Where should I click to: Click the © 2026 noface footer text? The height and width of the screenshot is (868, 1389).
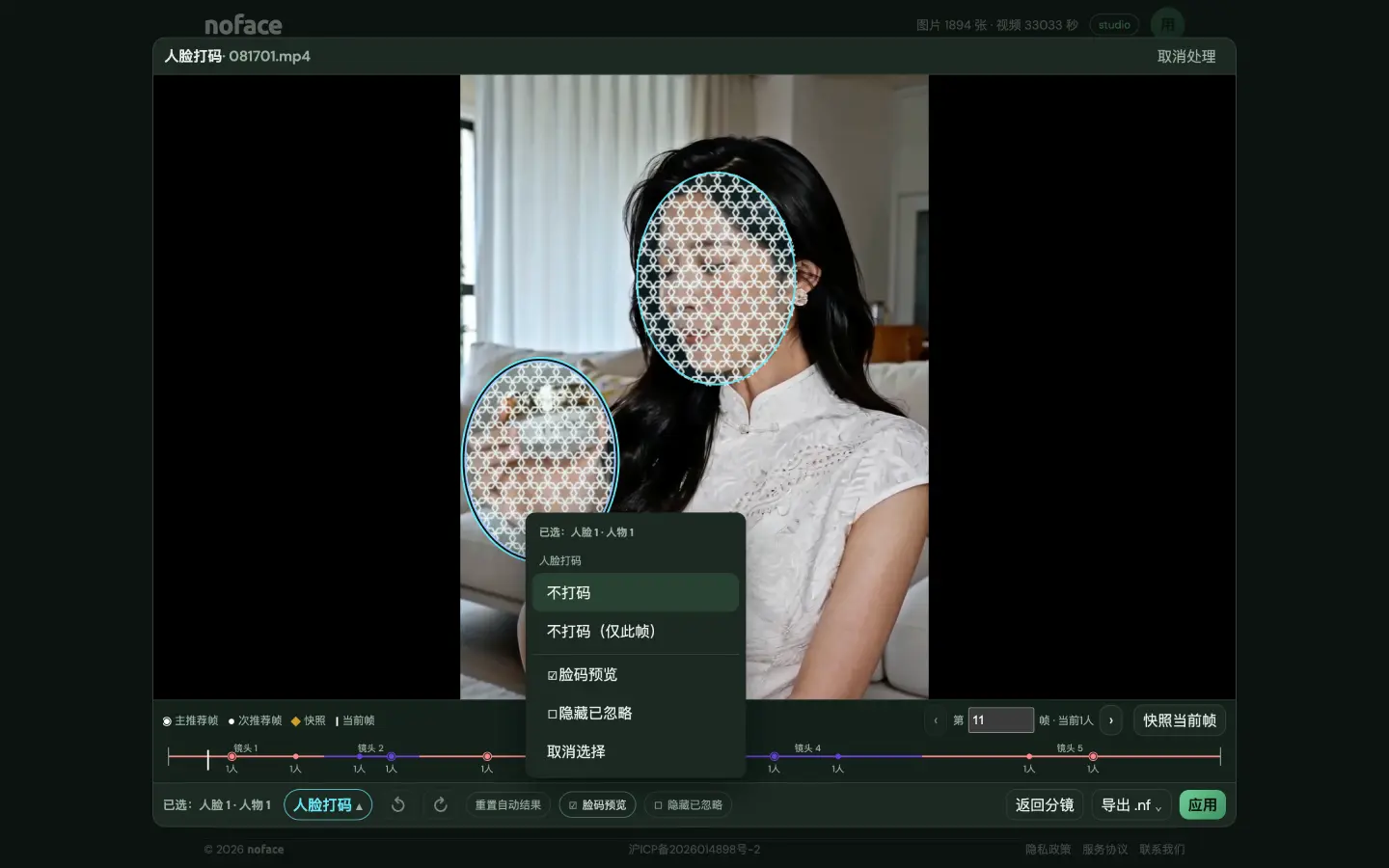[x=244, y=850]
